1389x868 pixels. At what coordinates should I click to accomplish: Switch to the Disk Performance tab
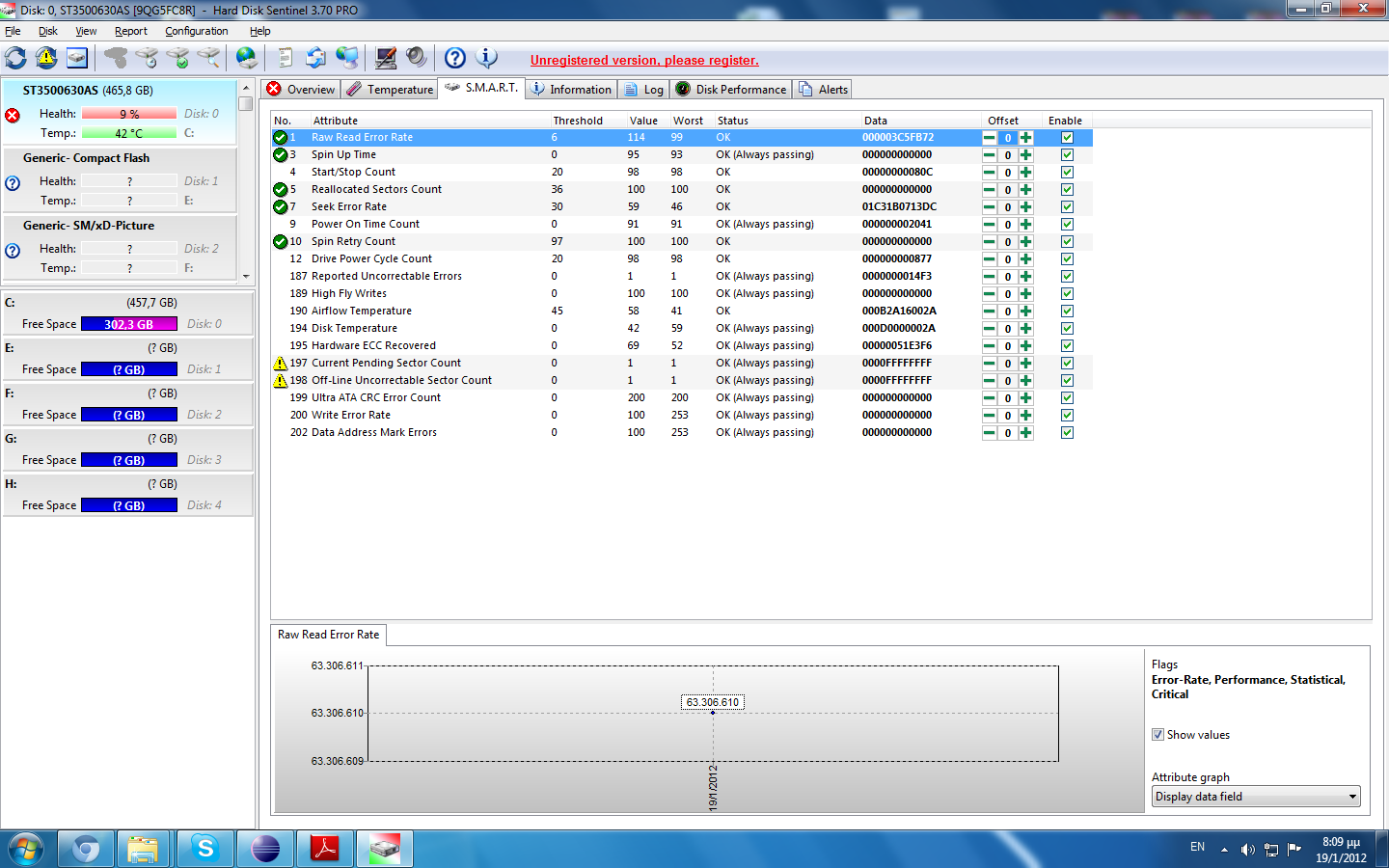[x=731, y=90]
